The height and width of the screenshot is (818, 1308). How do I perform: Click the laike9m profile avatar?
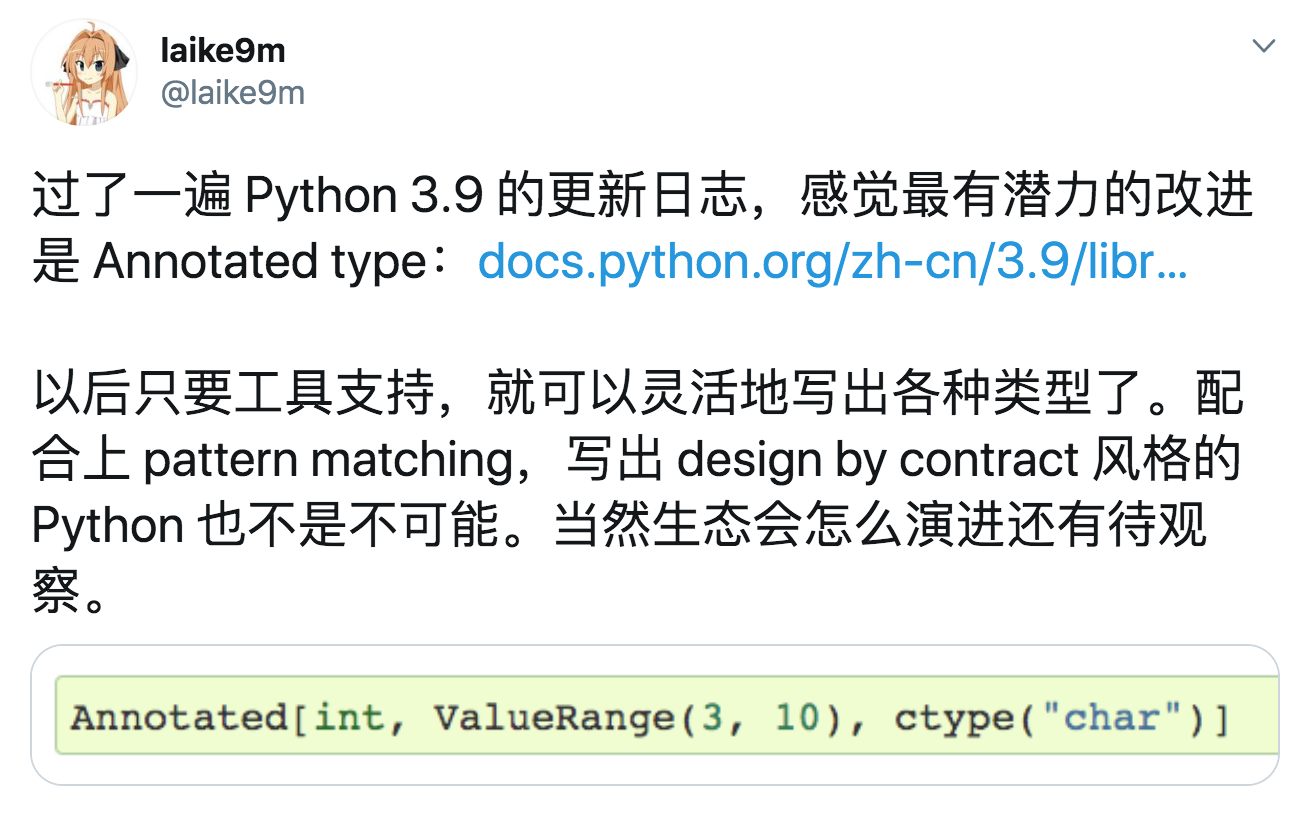(84, 73)
